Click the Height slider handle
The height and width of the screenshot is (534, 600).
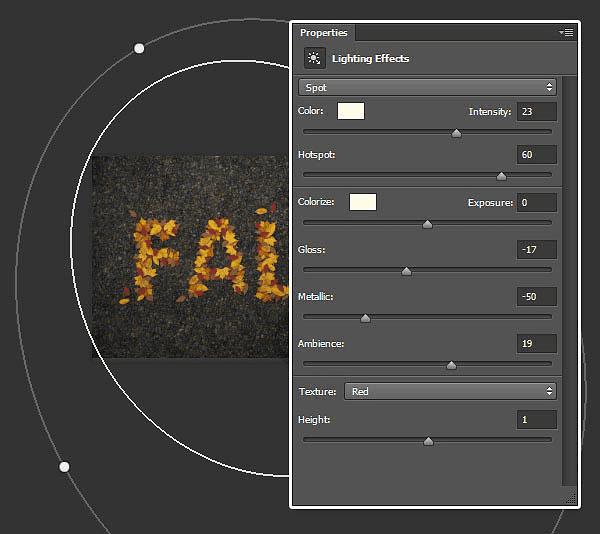[428, 441]
